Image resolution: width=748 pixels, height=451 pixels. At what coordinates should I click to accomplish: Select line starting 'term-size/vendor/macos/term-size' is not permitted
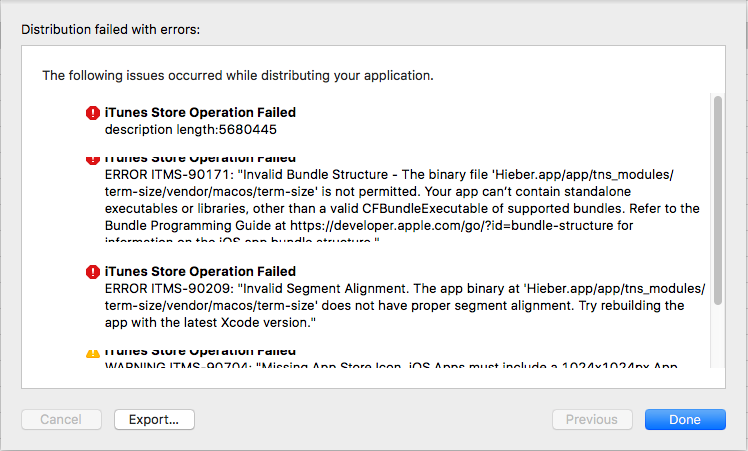(367, 192)
